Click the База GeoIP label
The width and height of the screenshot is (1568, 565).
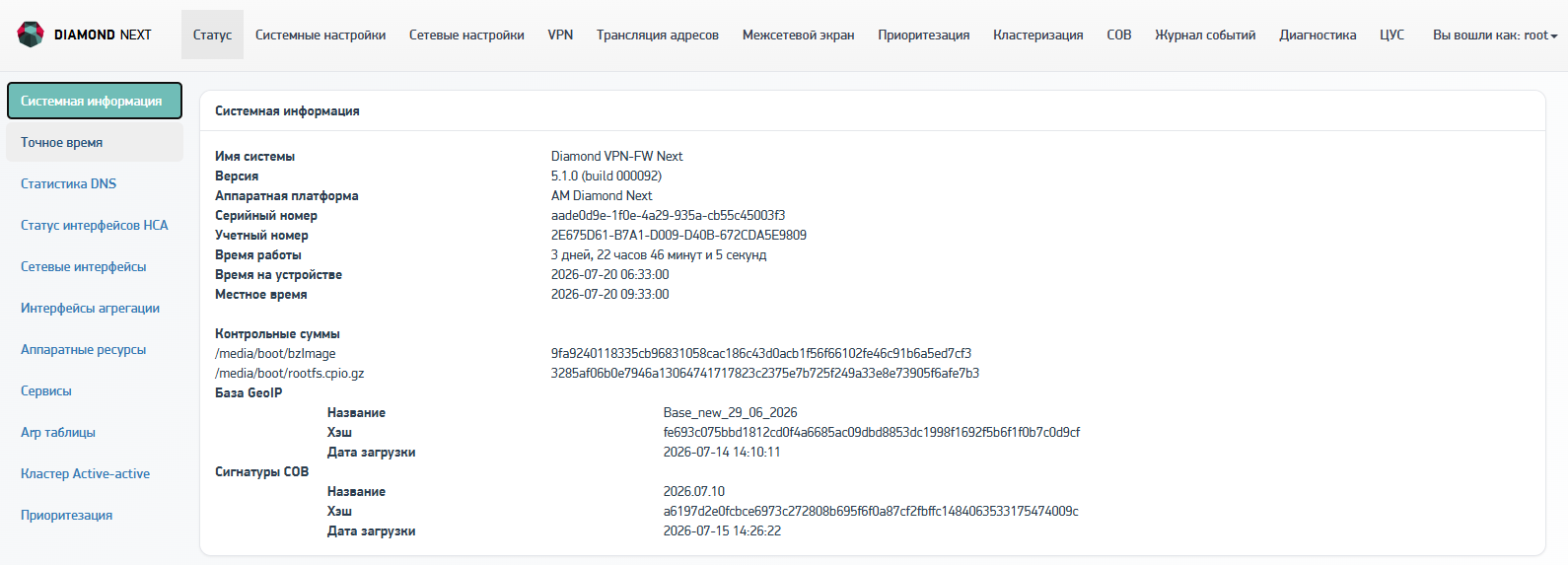249,392
